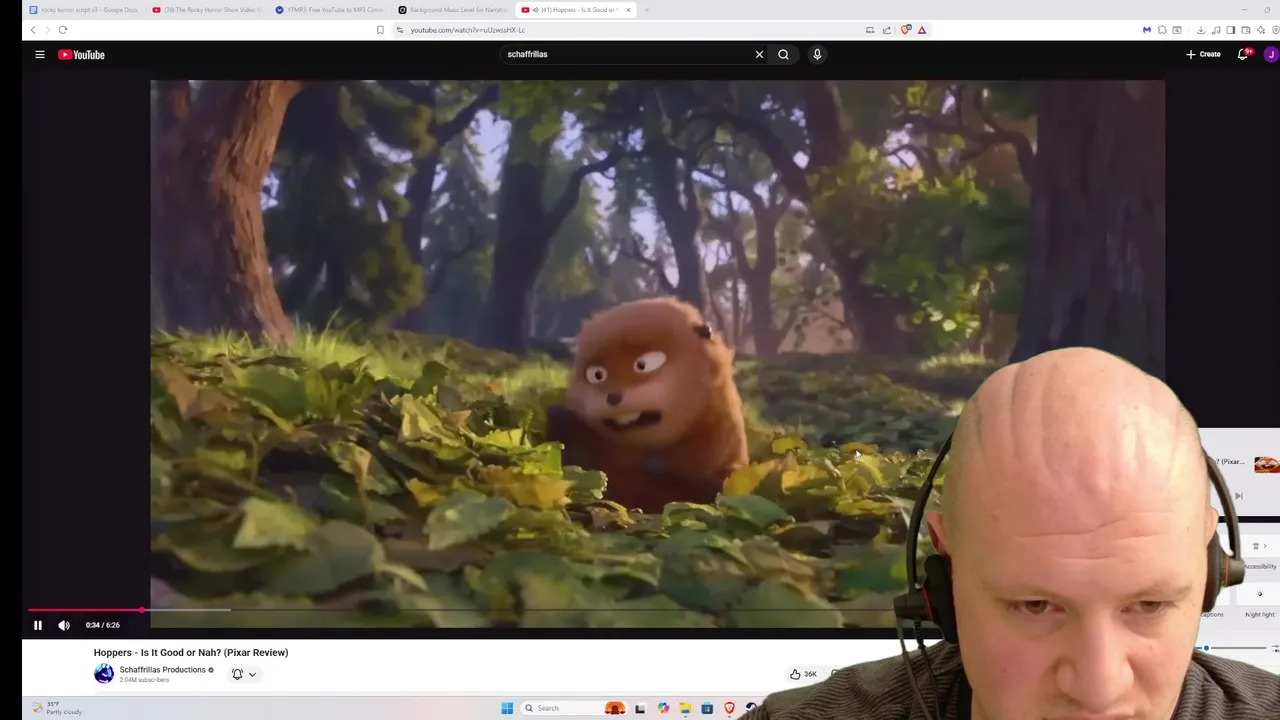
Task: Open the weather widget showing Partly cloudy
Action: click(x=57, y=708)
